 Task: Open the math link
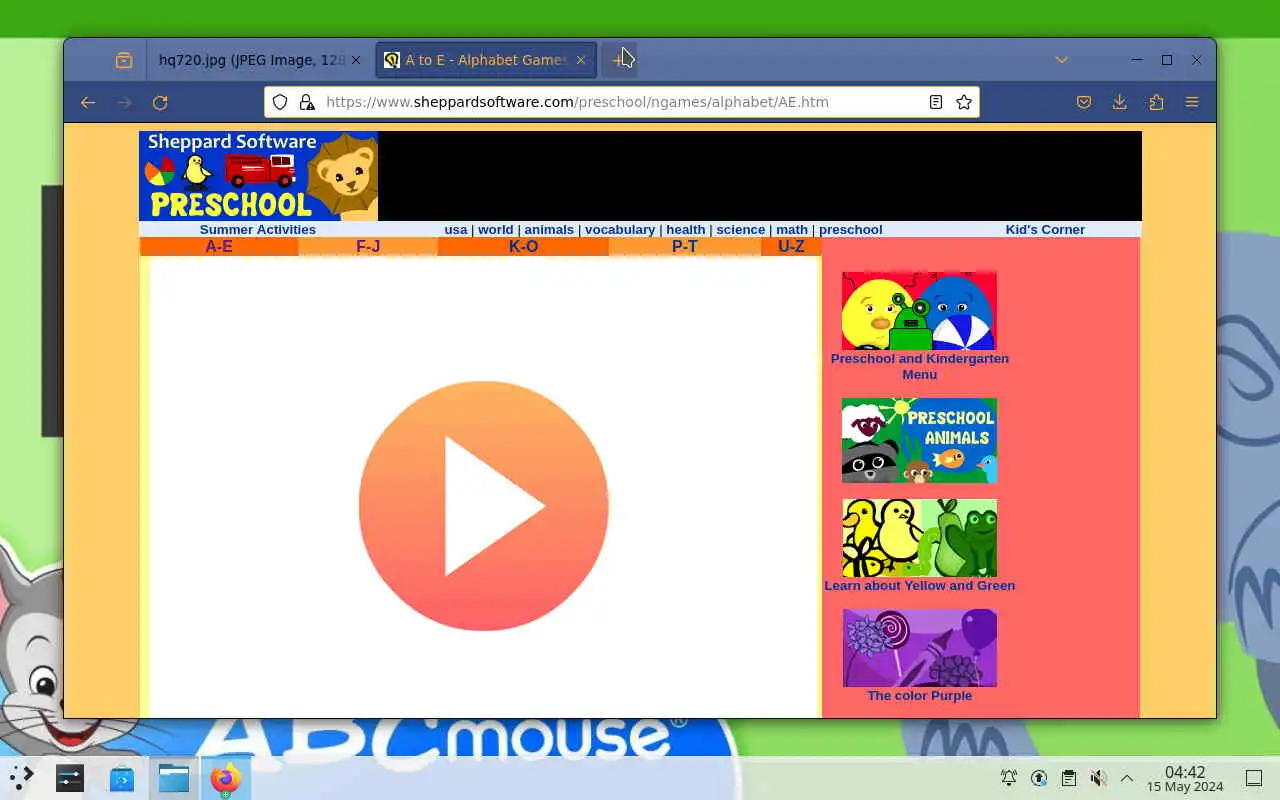792,229
